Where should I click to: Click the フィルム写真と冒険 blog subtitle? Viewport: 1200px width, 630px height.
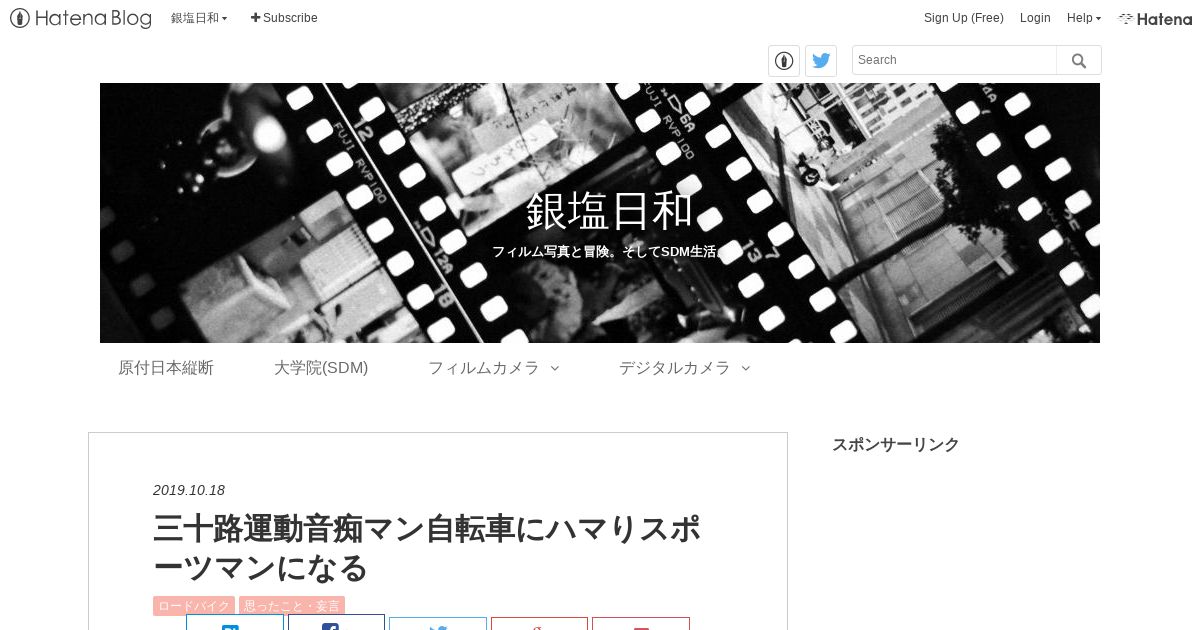[x=609, y=252]
